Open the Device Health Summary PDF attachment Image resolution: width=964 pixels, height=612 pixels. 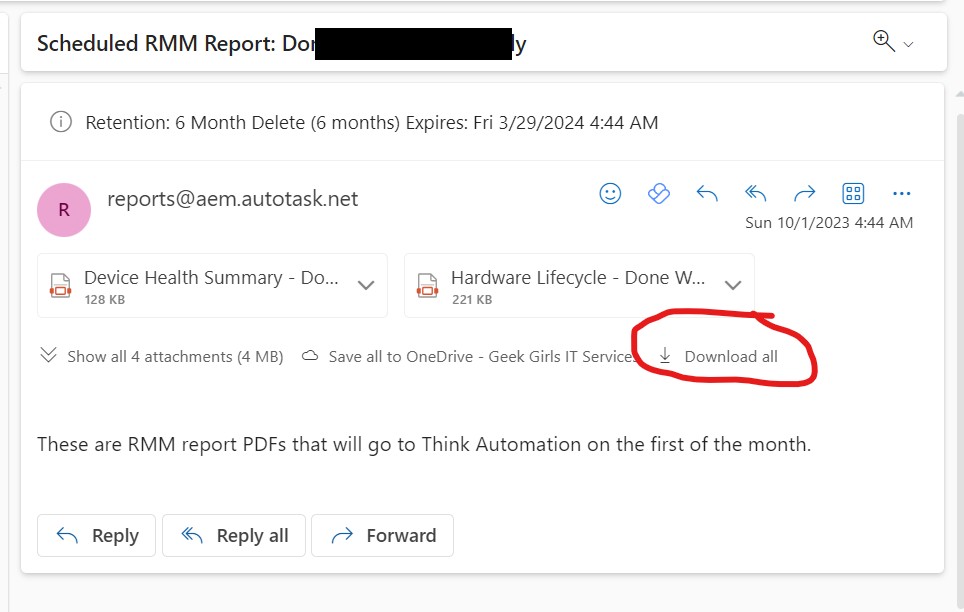pos(200,285)
